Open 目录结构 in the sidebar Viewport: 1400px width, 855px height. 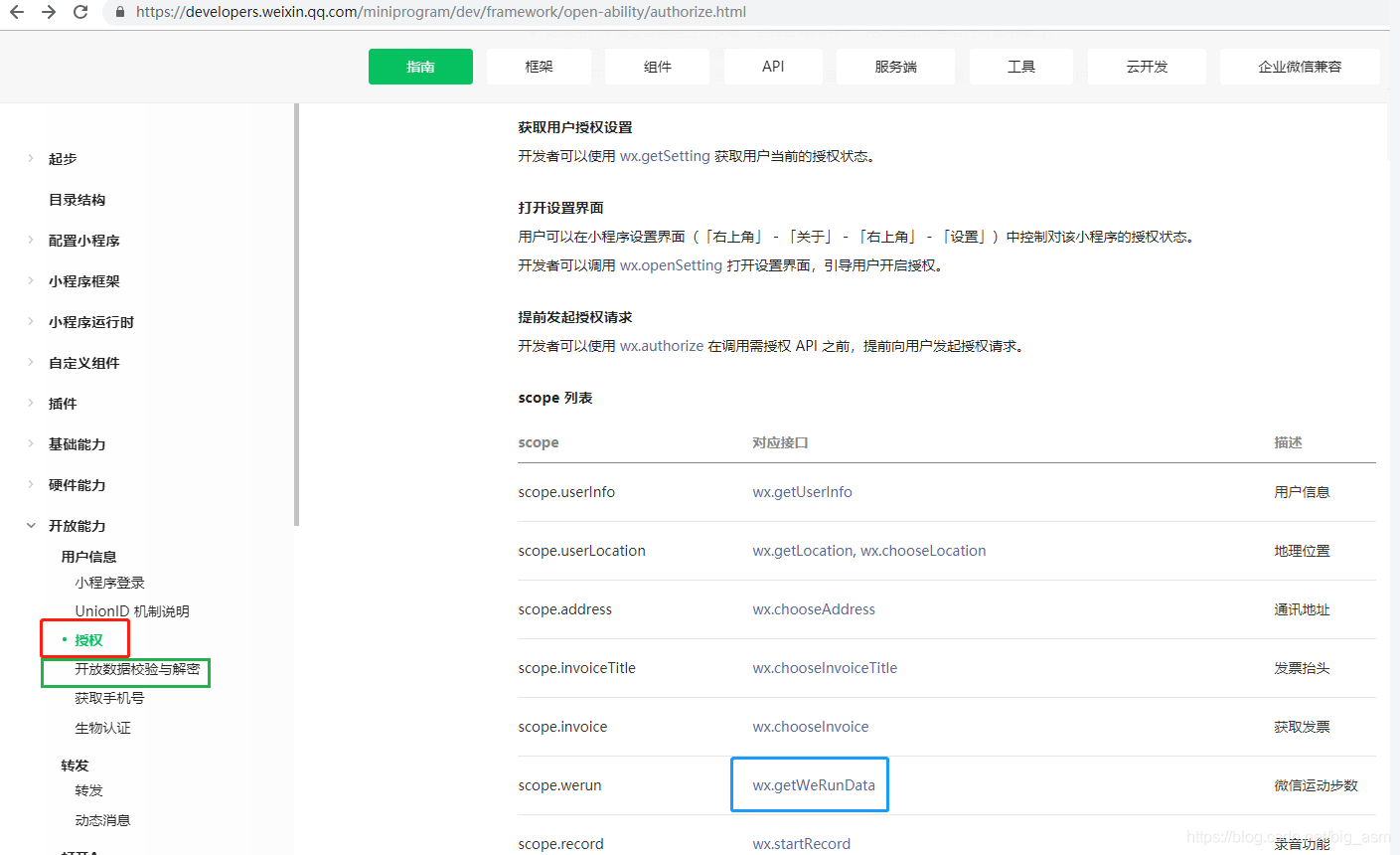tap(77, 200)
